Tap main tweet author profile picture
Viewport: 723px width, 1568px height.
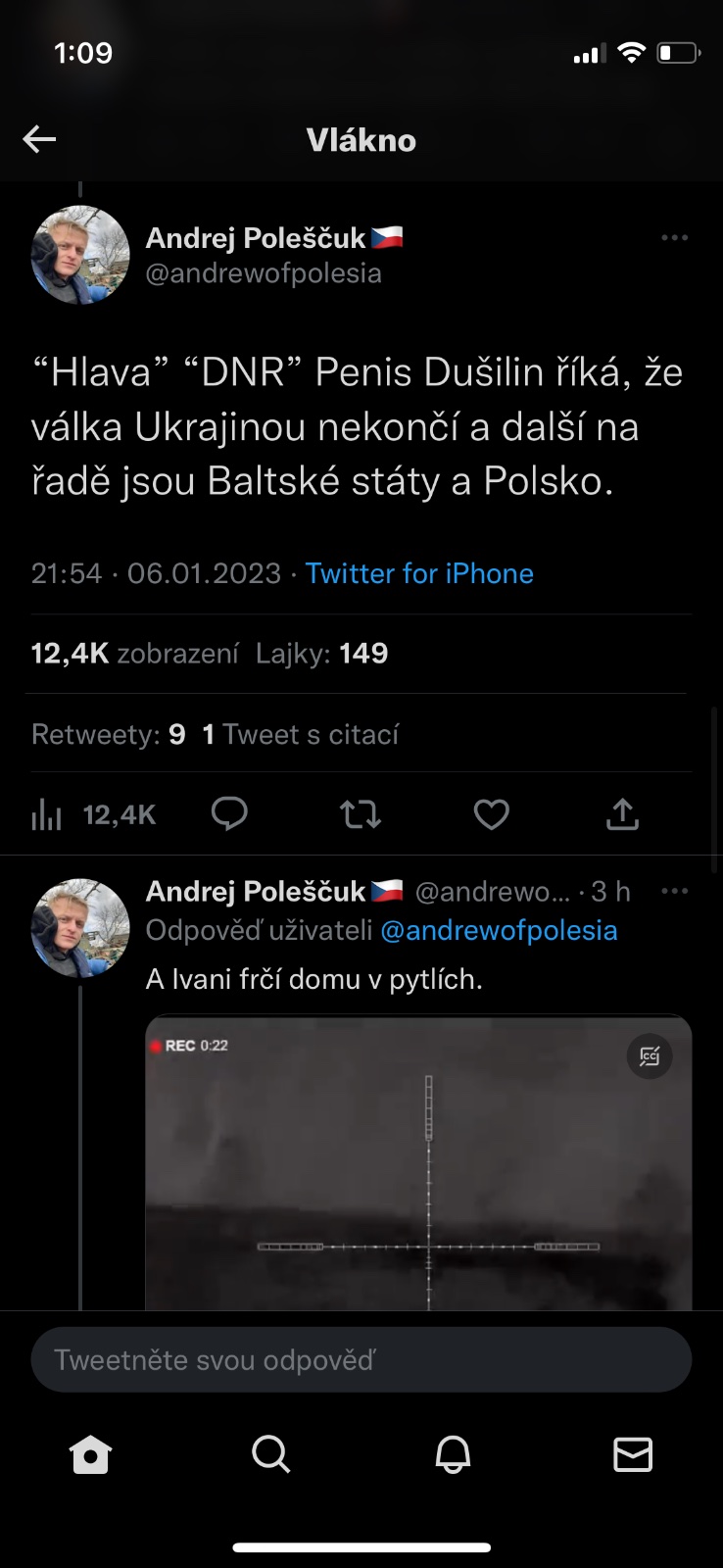(80, 255)
